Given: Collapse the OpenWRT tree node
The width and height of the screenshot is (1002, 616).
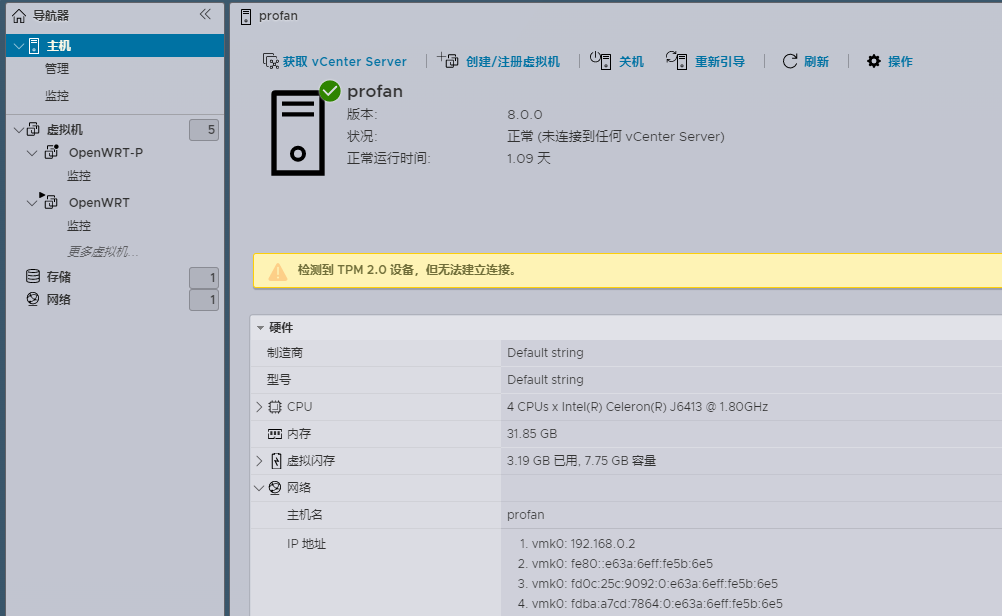Looking at the screenshot, I should pos(32,203).
